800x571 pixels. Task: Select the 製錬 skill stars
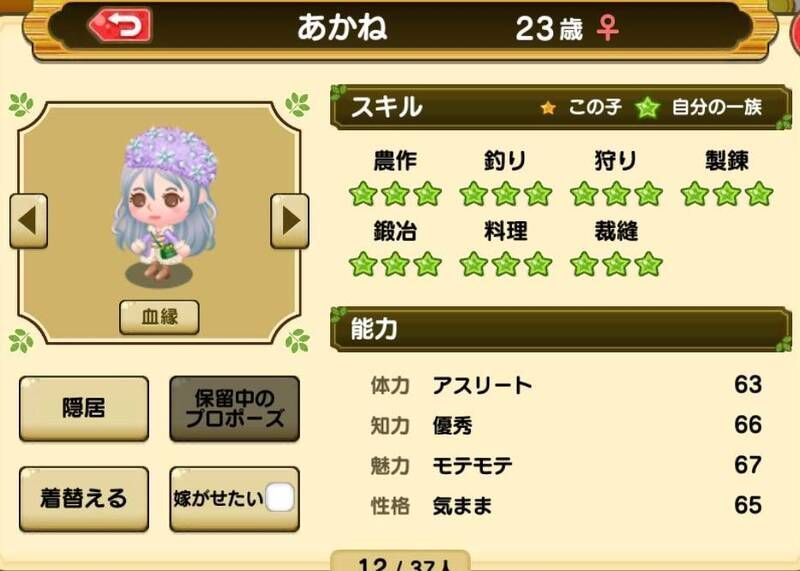click(727, 194)
